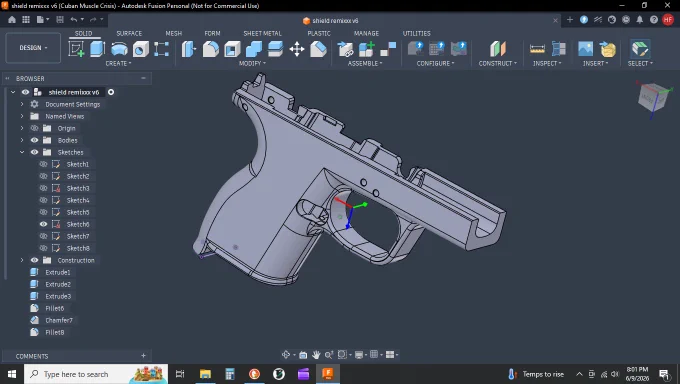This screenshot has height=384, width=680.
Task: Open the Orbit navigation tool
Action: 286,354
